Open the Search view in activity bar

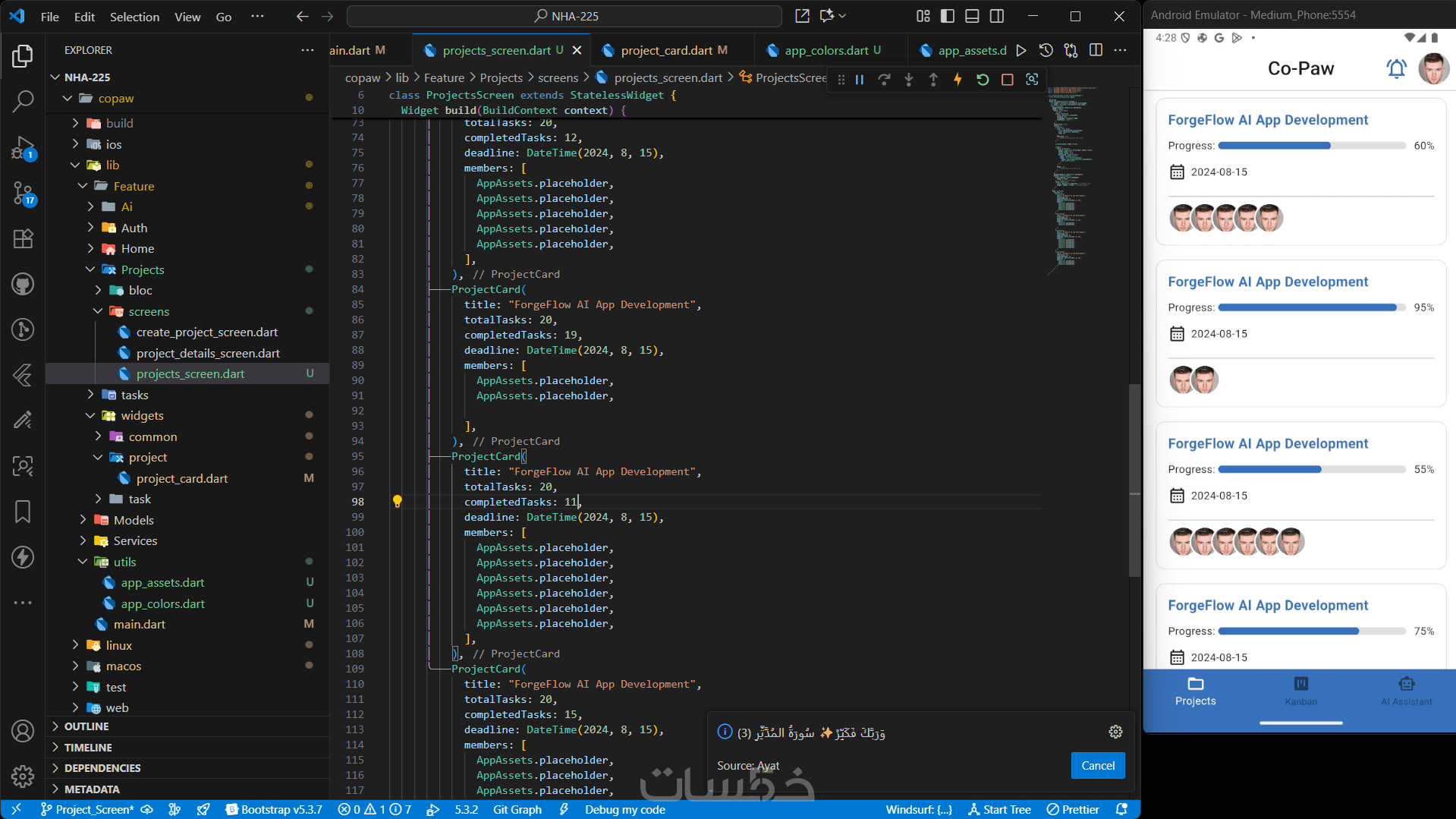coord(23,100)
